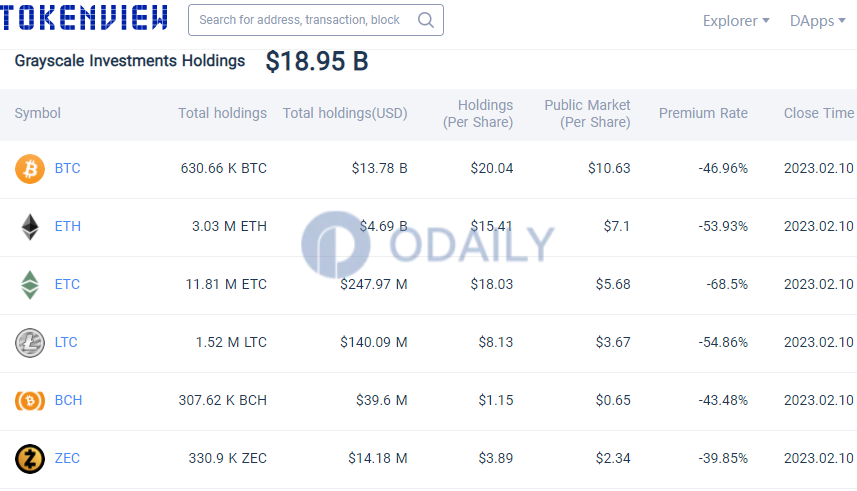Click the Zcash coin icon
The height and width of the screenshot is (491, 857).
click(30, 458)
